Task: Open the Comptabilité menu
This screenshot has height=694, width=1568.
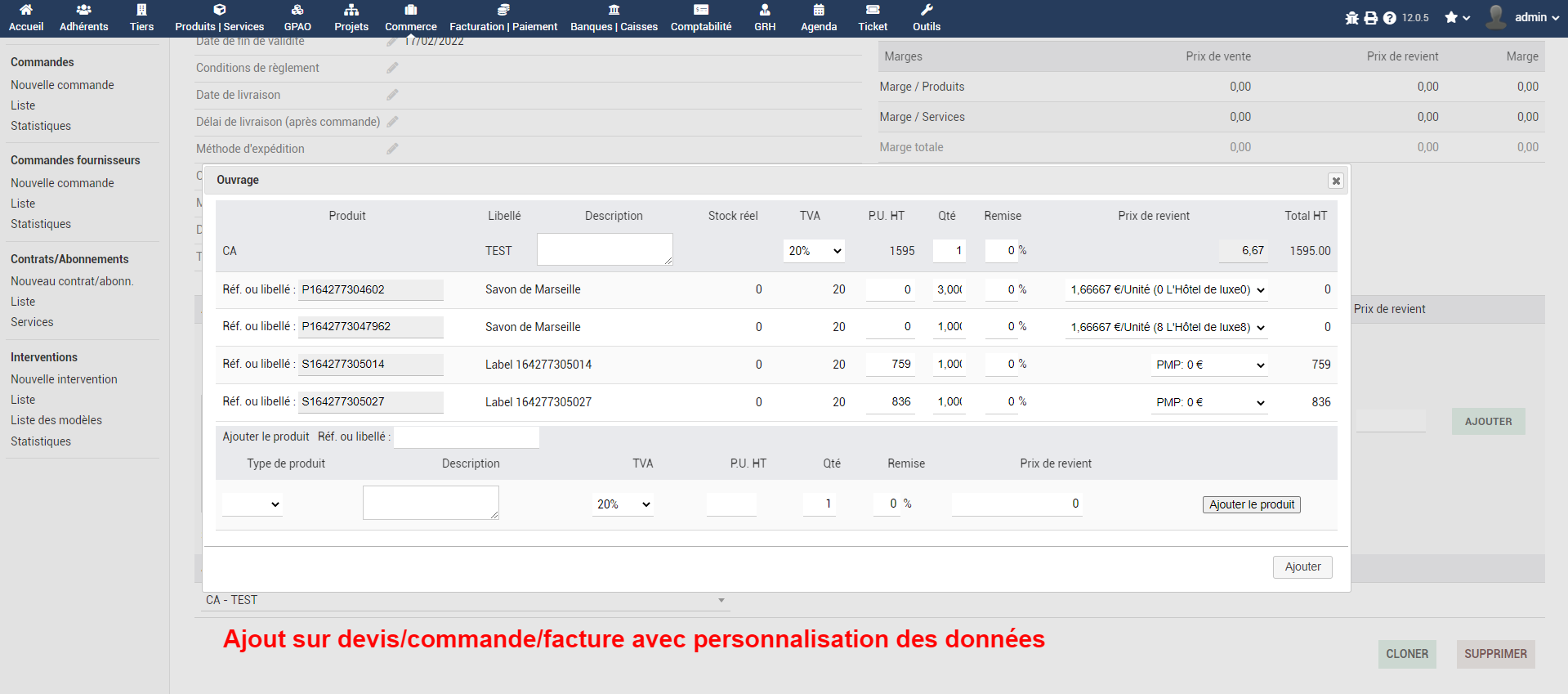Action: point(700,18)
